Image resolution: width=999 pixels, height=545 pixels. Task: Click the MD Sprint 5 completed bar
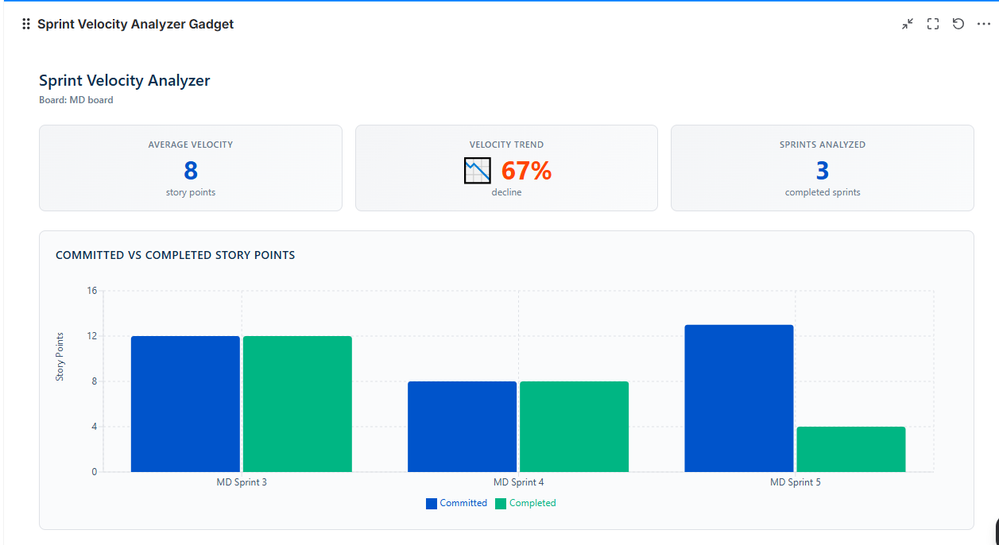(851, 449)
